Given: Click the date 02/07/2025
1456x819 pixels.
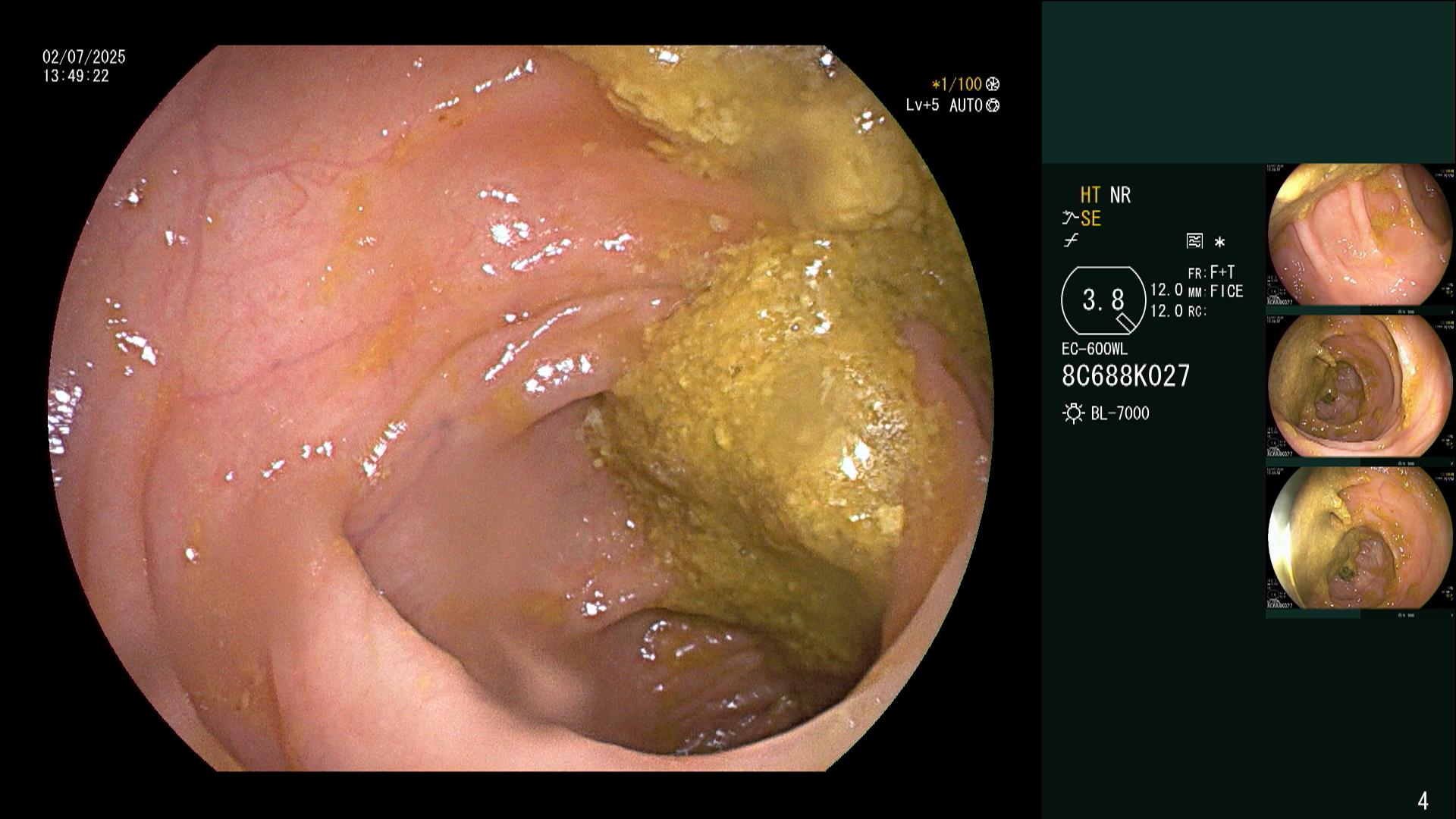Looking at the screenshot, I should tap(84, 57).
